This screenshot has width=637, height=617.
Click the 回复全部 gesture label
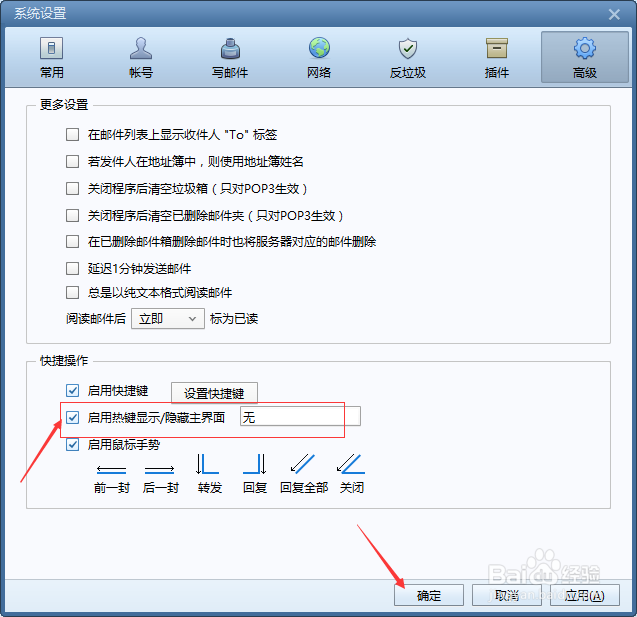(x=304, y=487)
